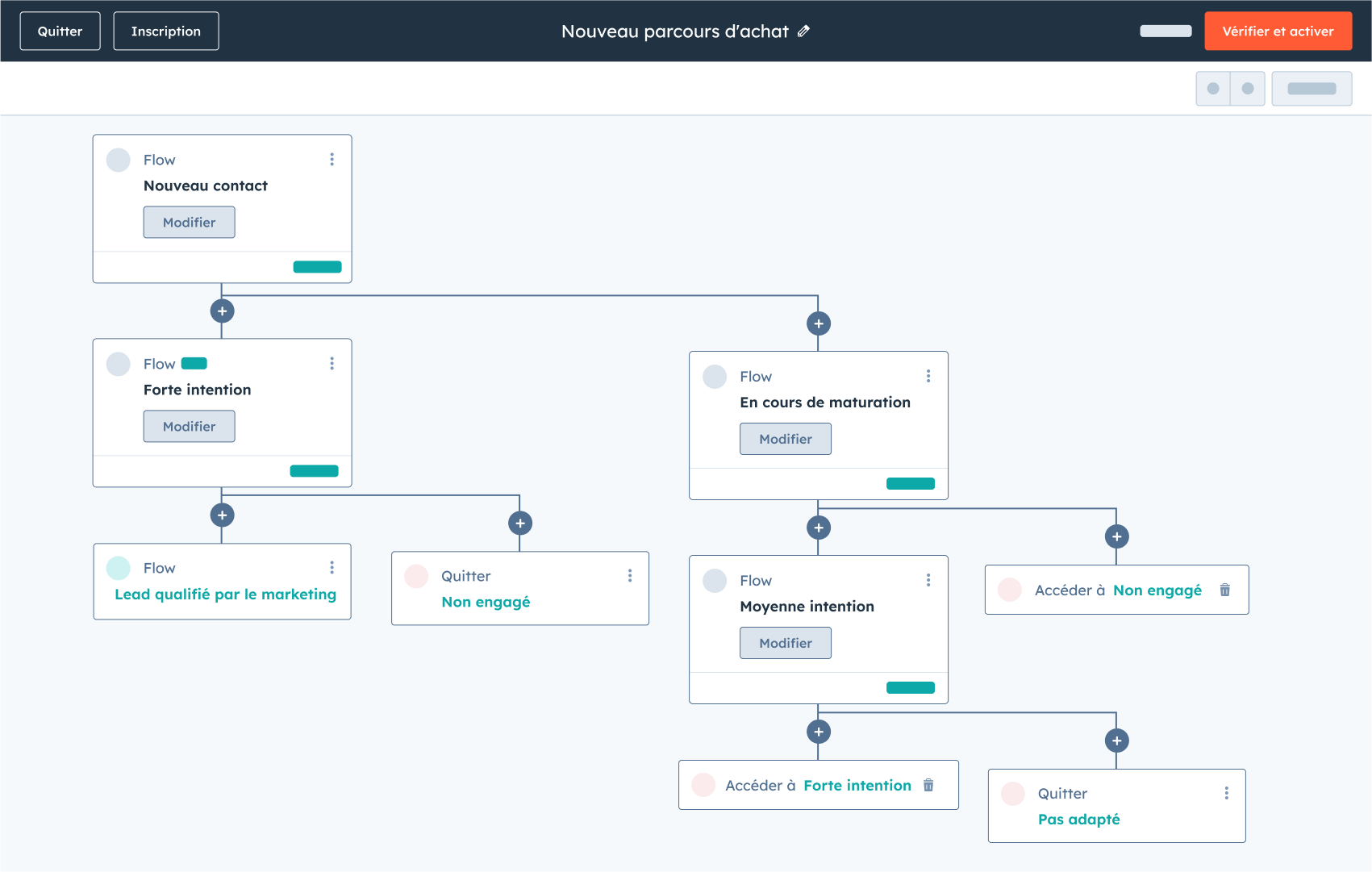Screen dimensions: 1372x872
Task: Delete the 'Accéder à Non engagé' action
Action: point(1224,590)
